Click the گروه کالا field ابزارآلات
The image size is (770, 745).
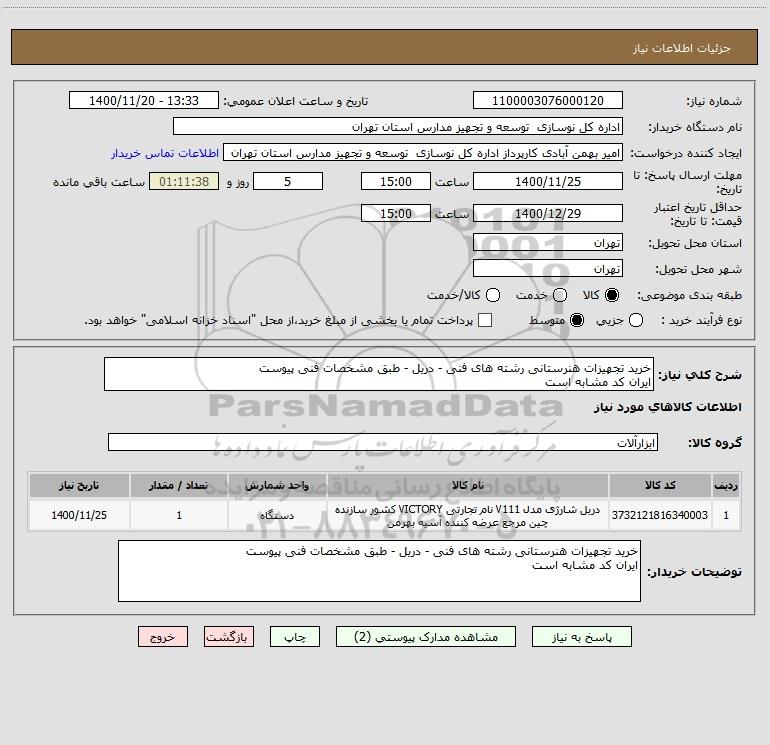point(383,442)
